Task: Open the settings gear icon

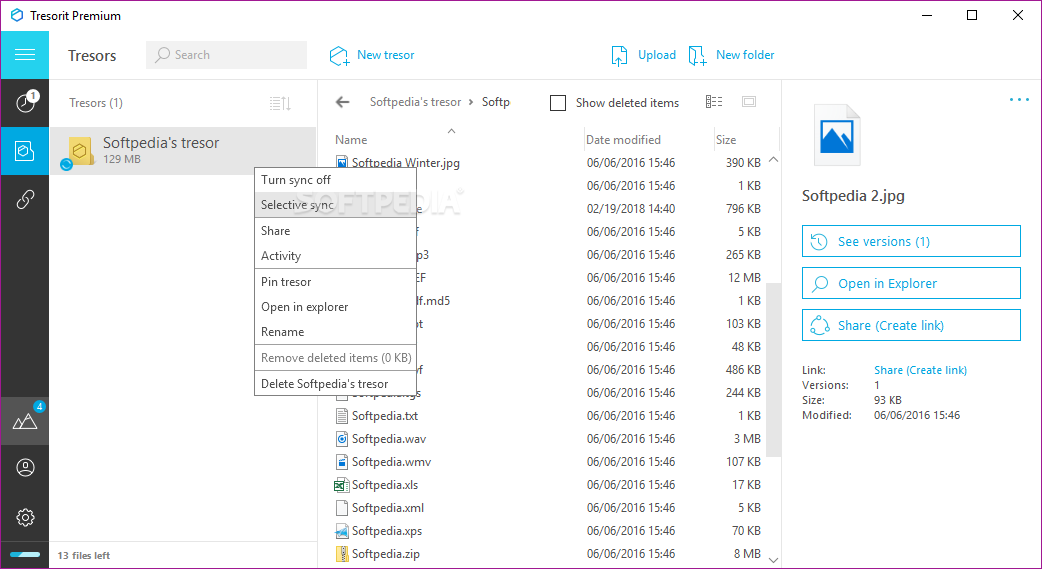Action: tap(25, 517)
